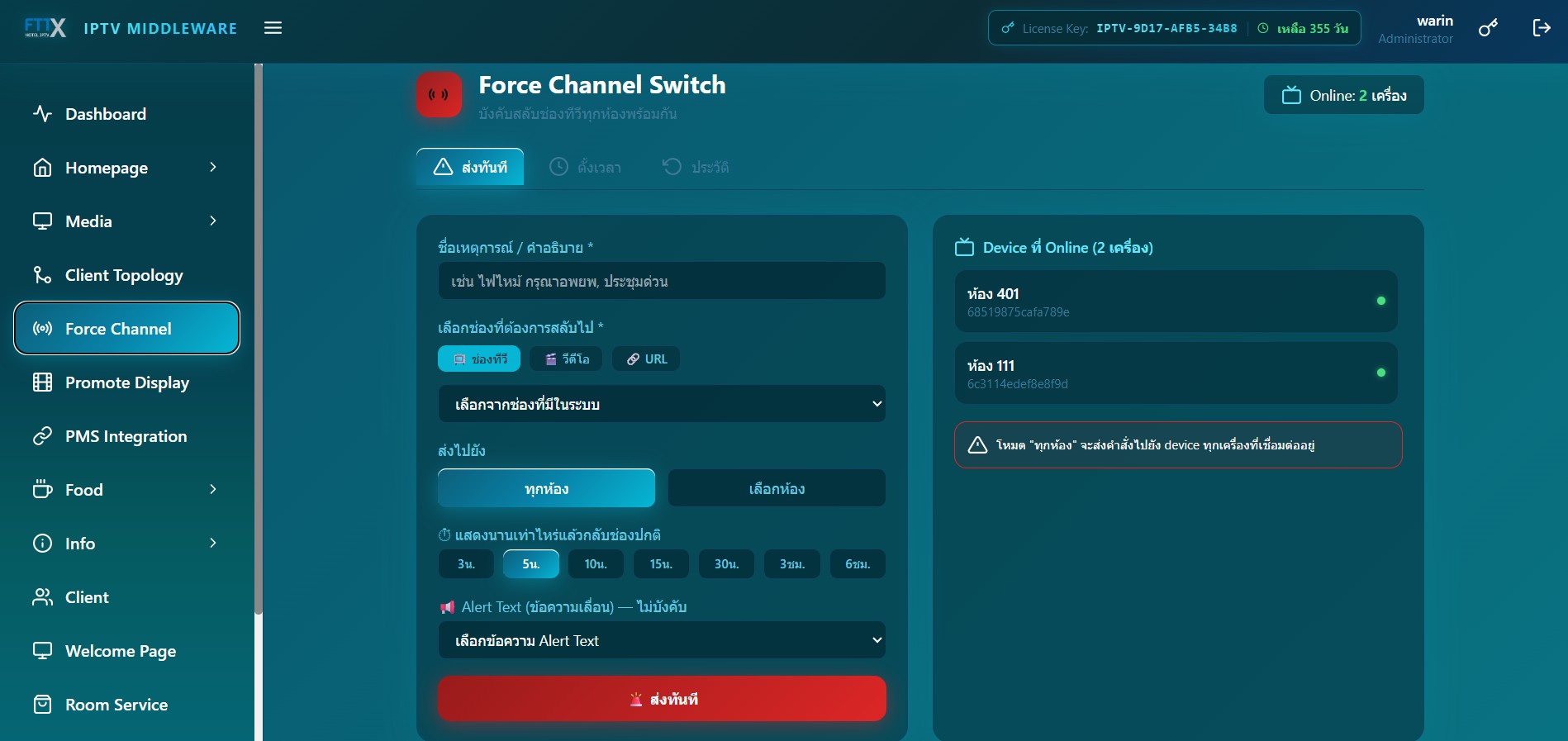
Task: Expand the Info submenu chevron
Action: pos(213,544)
